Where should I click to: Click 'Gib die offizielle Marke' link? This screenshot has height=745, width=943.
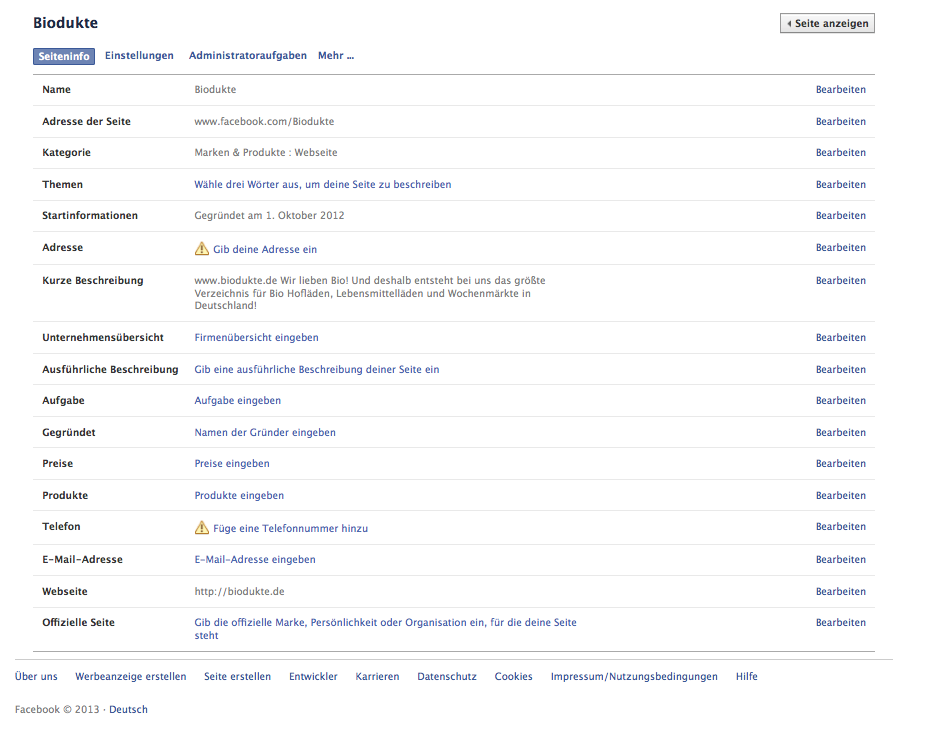(x=385, y=628)
